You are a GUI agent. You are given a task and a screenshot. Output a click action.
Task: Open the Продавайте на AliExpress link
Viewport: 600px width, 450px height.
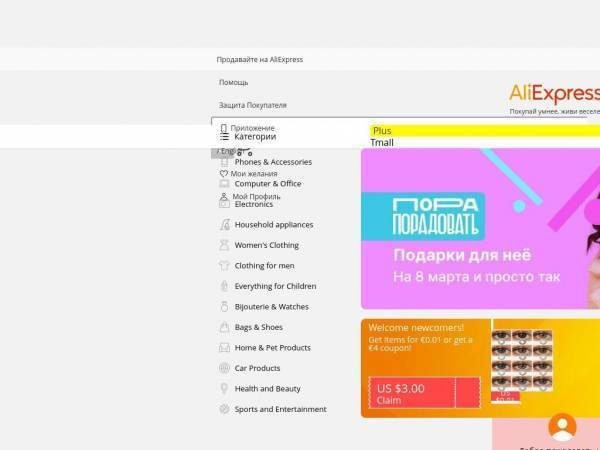pyautogui.click(x=259, y=59)
